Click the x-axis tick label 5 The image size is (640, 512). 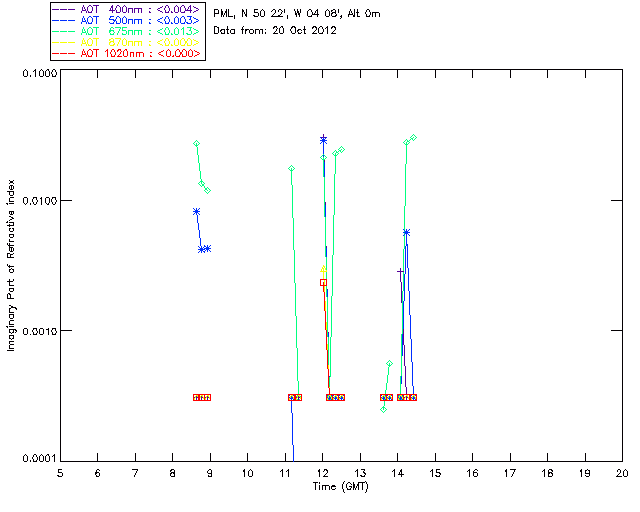60,473
